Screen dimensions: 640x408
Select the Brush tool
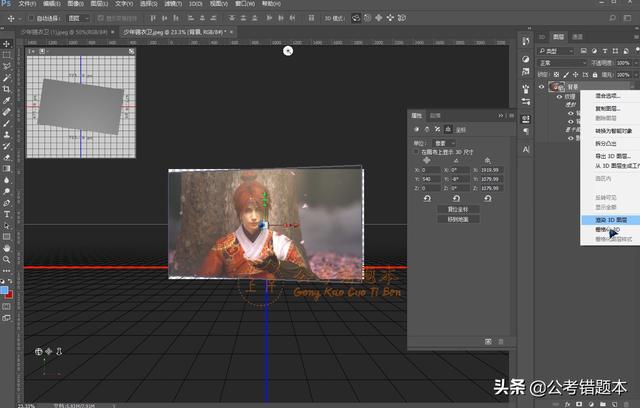[x=7, y=123]
